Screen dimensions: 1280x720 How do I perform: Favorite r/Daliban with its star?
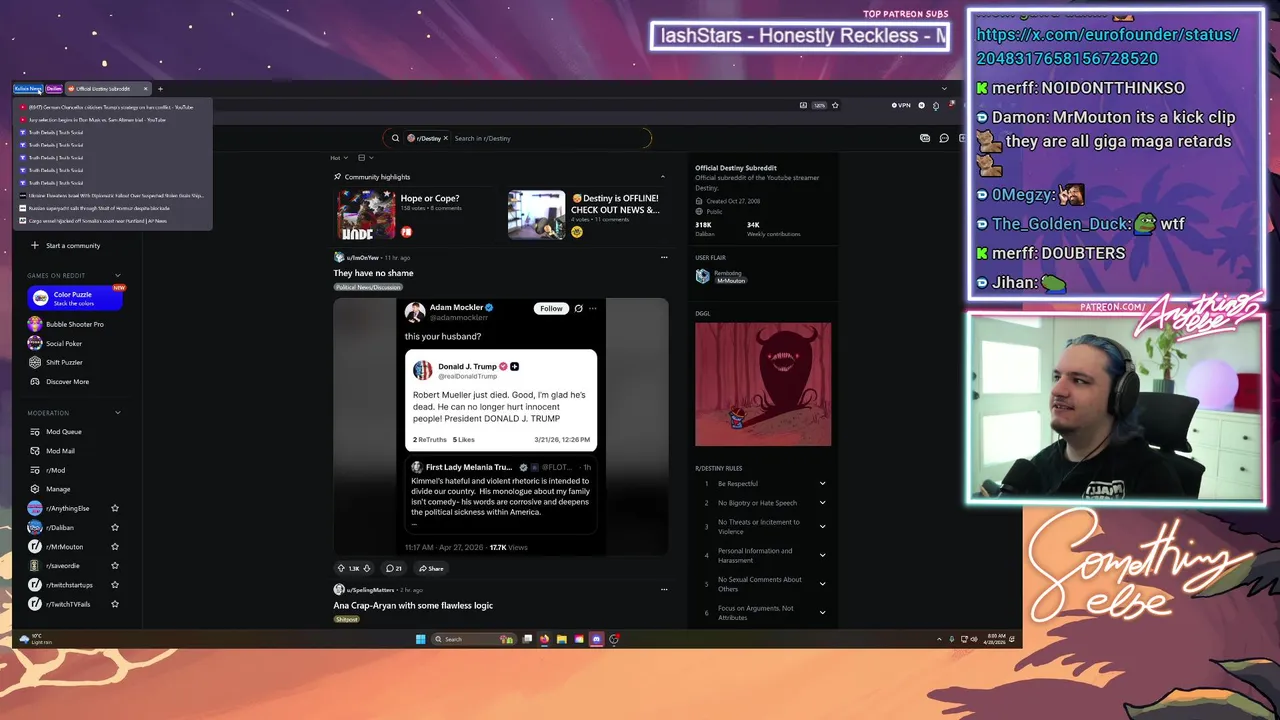click(115, 527)
